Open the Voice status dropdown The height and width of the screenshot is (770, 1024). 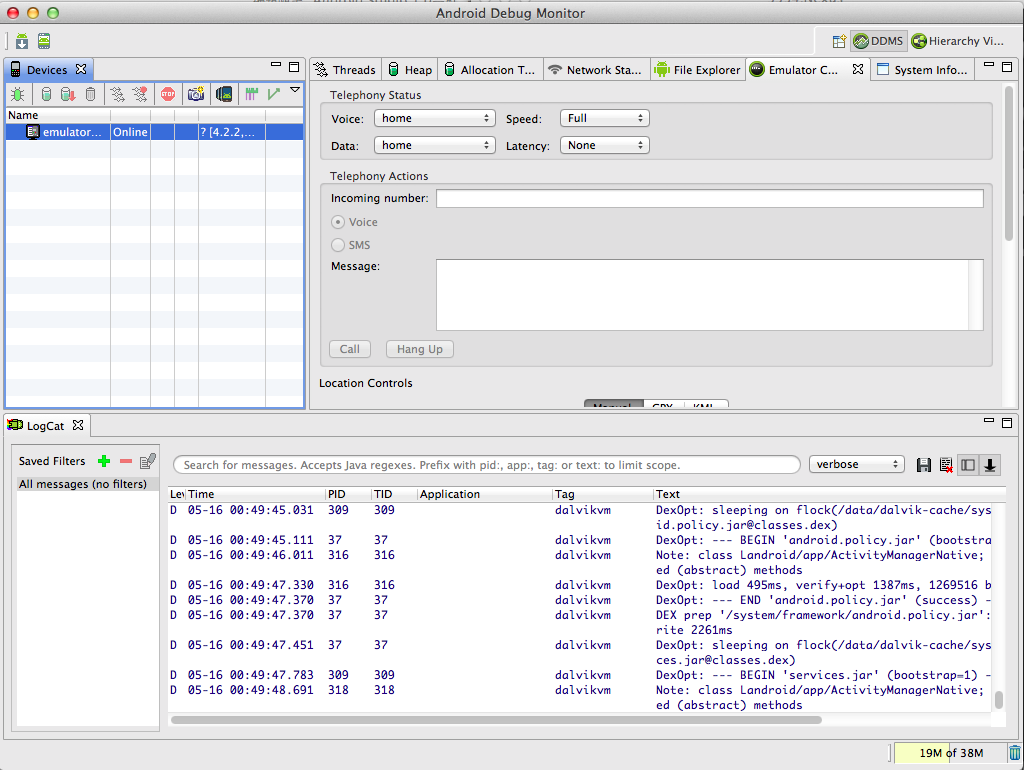point(434,118)
